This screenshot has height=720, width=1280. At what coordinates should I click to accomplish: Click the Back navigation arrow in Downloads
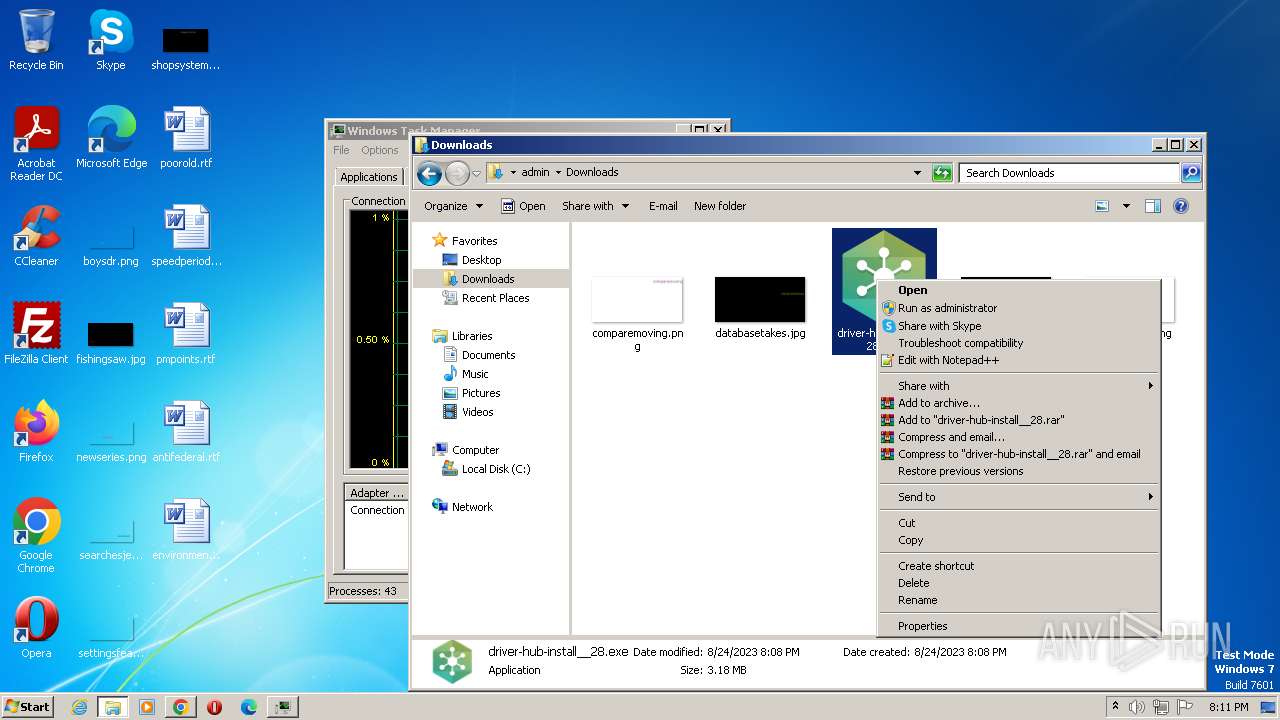(x=429, y=173)
